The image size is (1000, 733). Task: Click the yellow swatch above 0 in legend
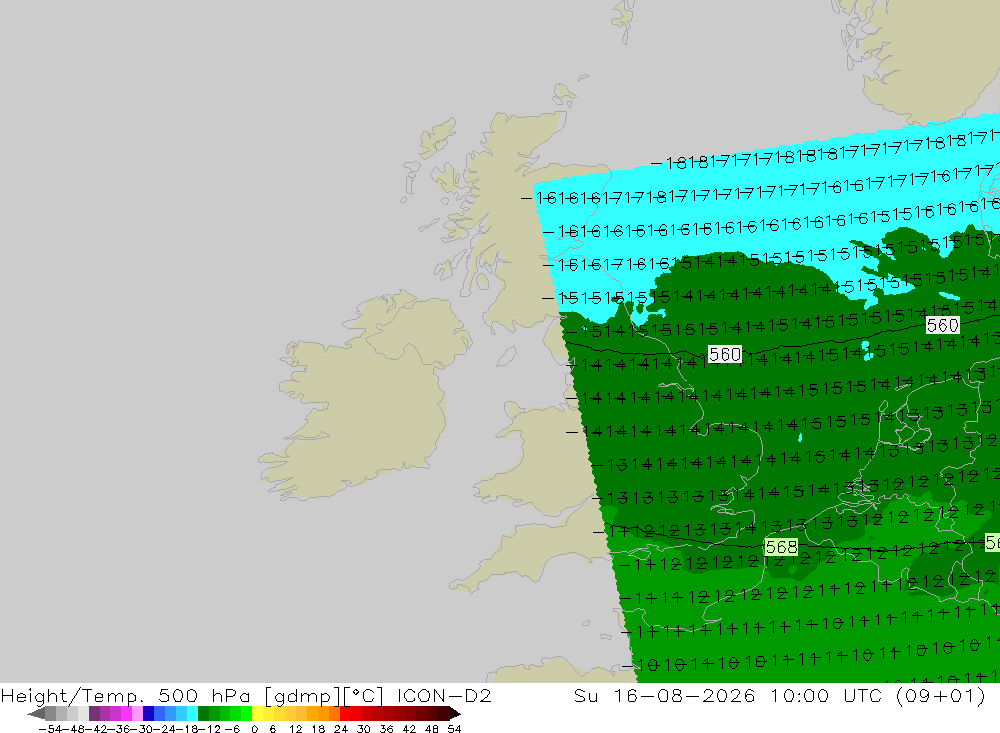tap(258, 713)
